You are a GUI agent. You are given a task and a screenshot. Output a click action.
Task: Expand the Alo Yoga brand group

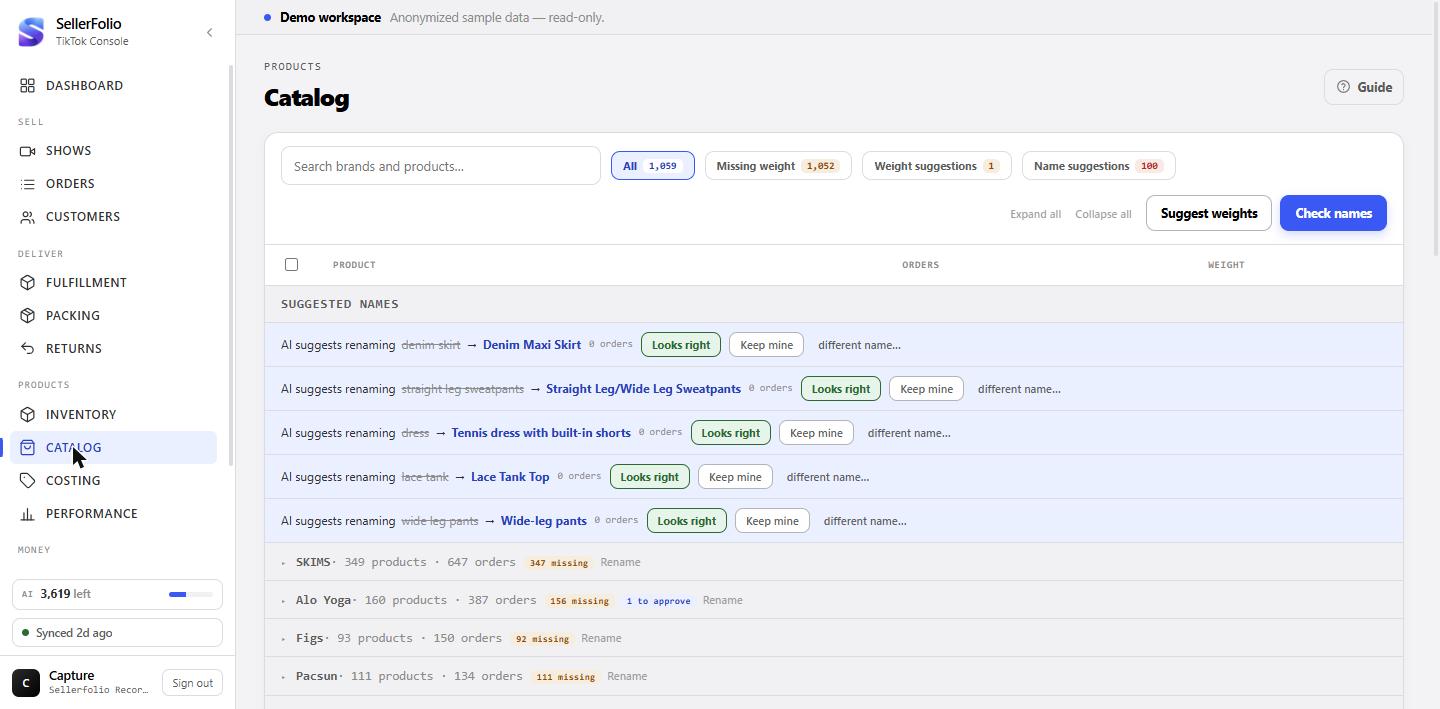tap(284, 601)
